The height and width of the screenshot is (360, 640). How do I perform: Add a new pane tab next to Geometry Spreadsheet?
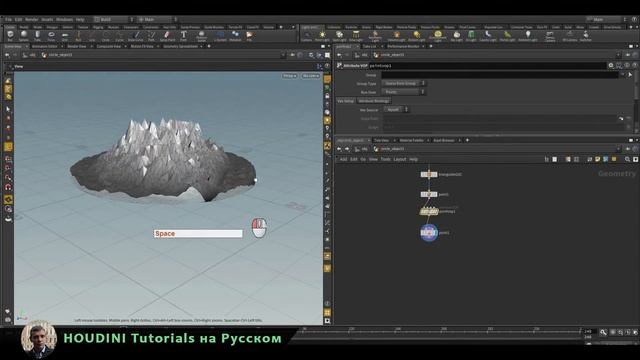coord(209,46)
